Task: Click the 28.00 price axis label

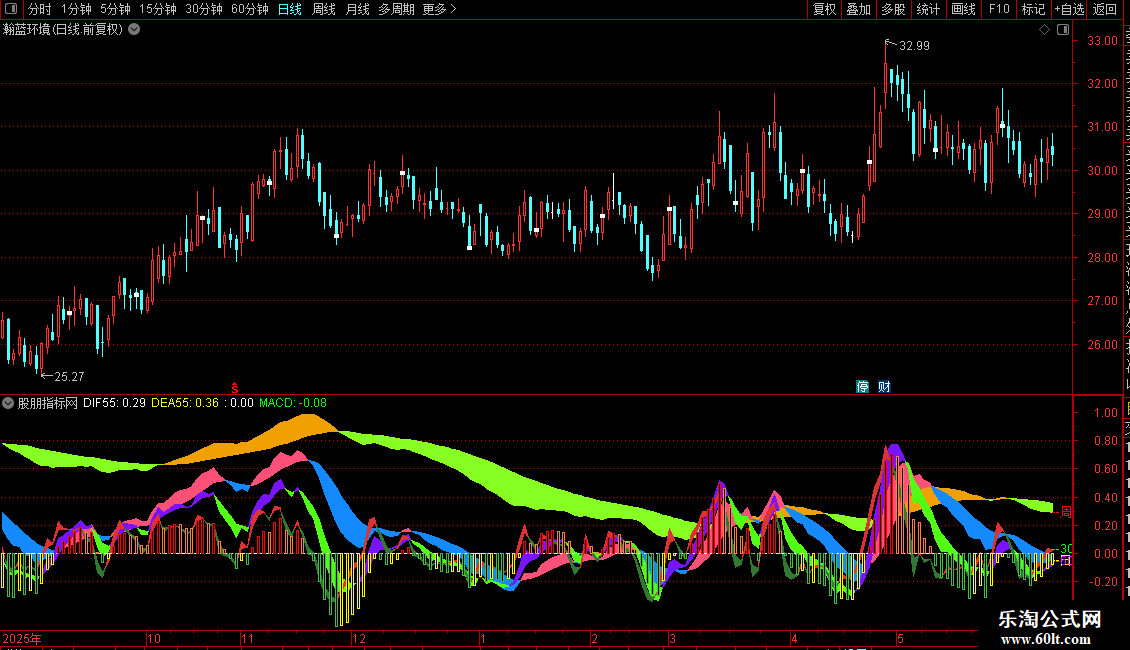Action: point(1103,258)
